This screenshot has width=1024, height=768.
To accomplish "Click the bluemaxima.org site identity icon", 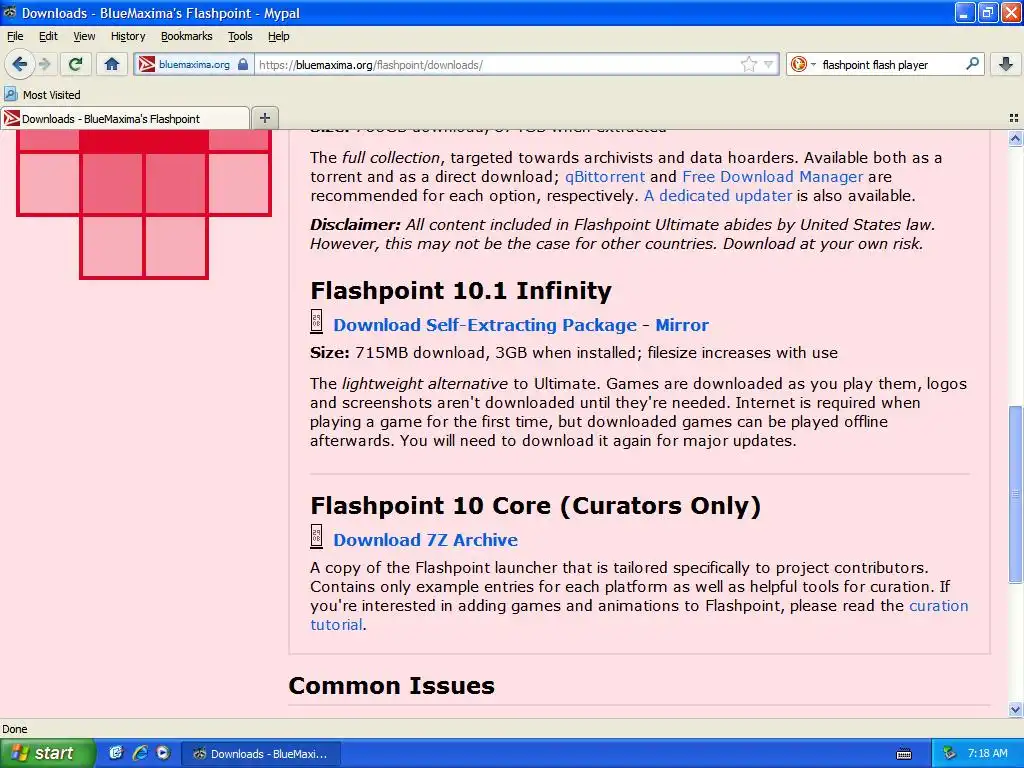I will tap(147, 64).
